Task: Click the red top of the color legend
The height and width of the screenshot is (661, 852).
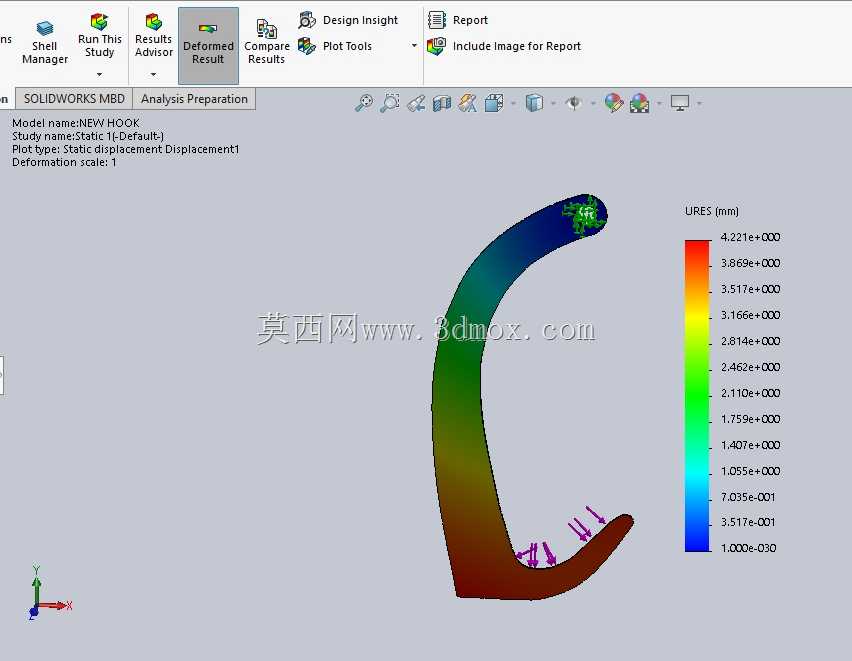Action: click(x=697, y=247)
